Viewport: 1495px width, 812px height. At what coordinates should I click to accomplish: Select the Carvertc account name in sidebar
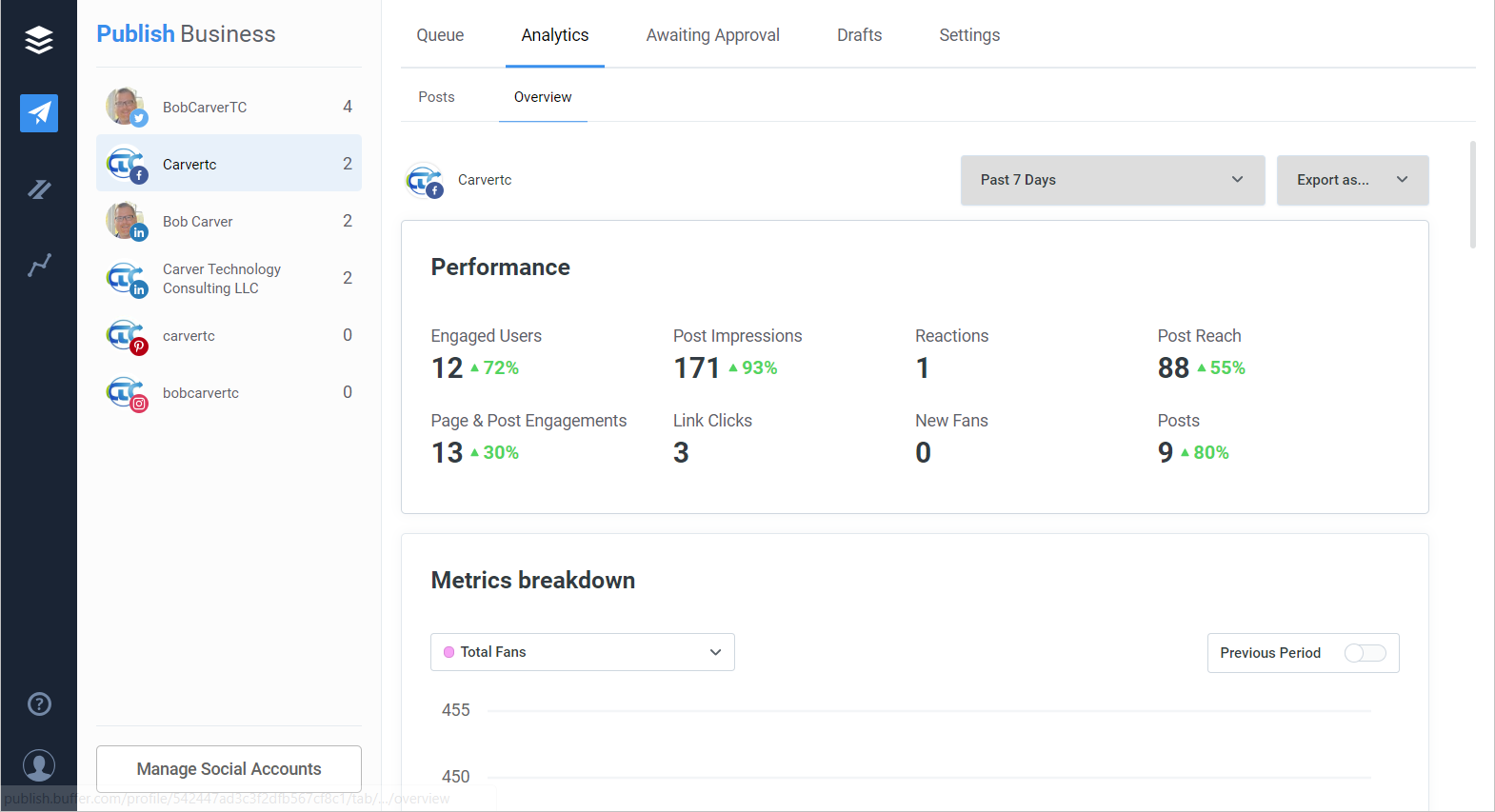pyautogui.click(x=189, y=165)
